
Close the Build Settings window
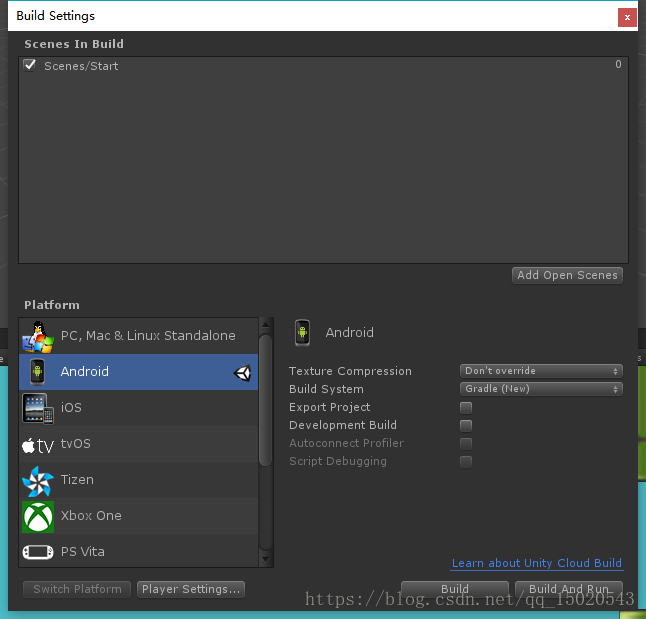click(627, 17)
